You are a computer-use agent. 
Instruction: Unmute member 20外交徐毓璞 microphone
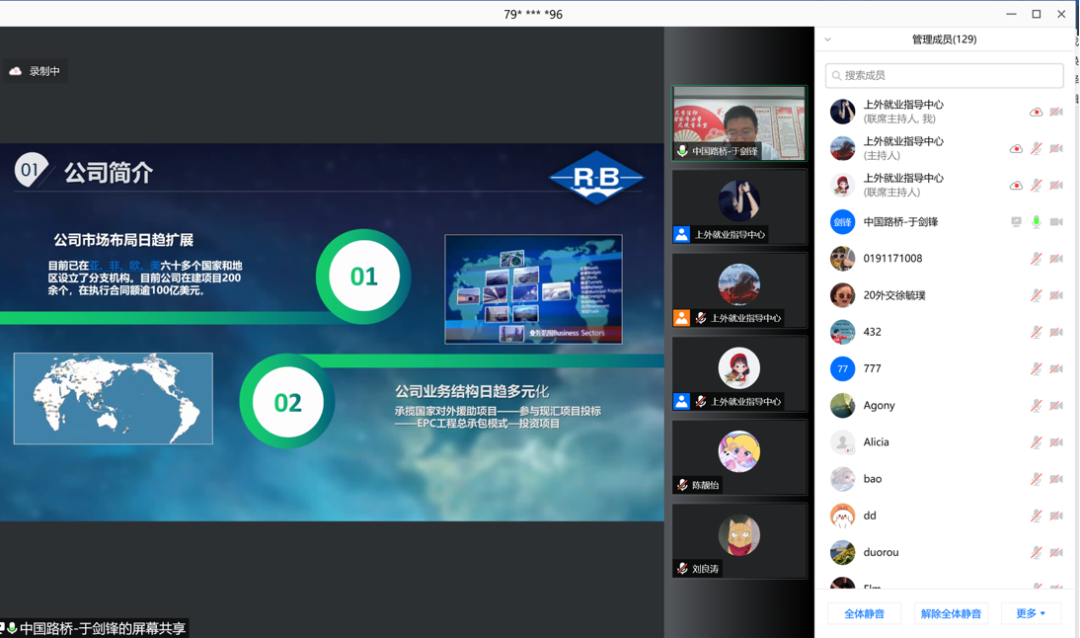coord(1036,296)
